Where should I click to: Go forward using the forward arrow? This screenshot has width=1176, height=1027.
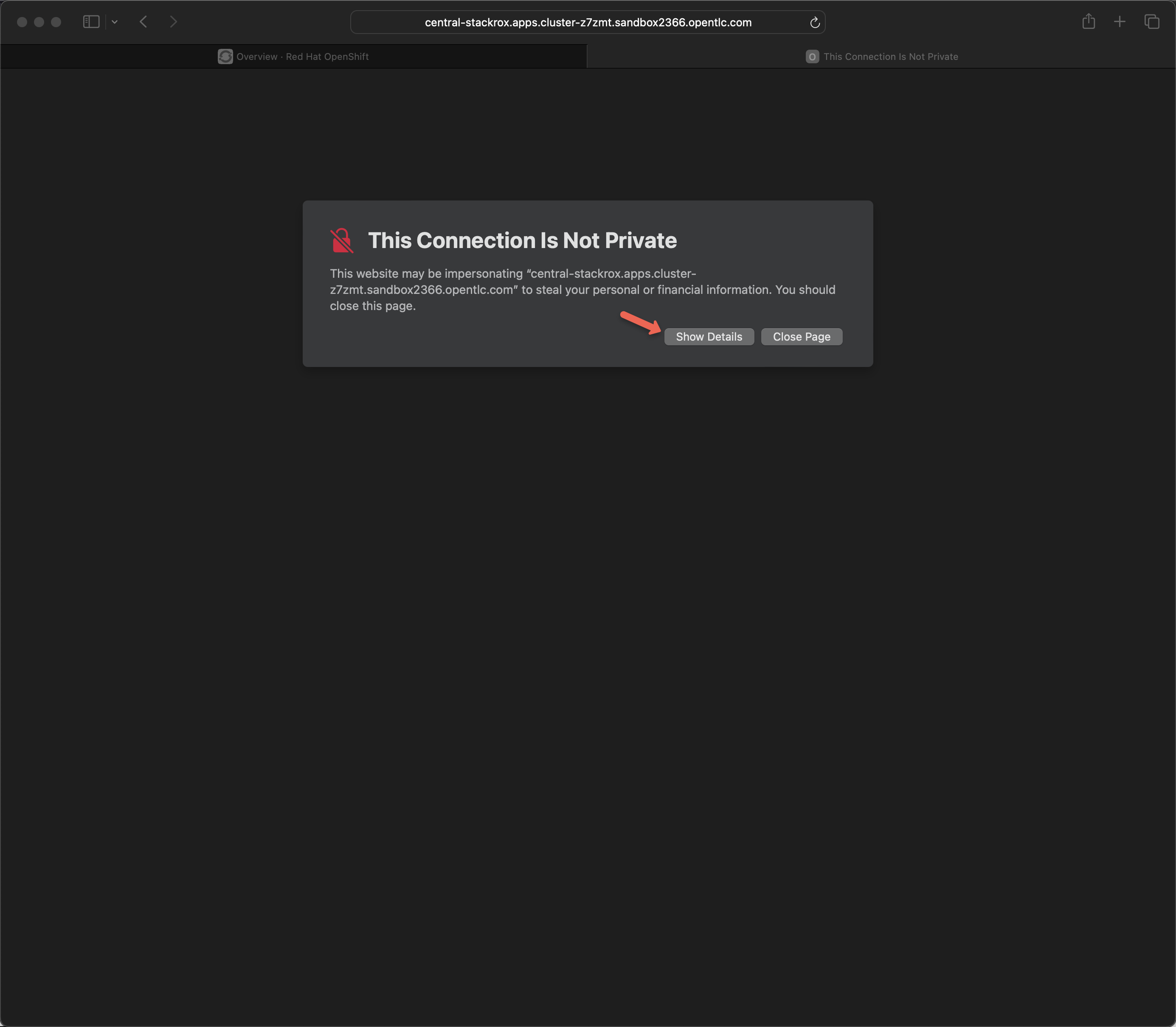tap(174, 22)
